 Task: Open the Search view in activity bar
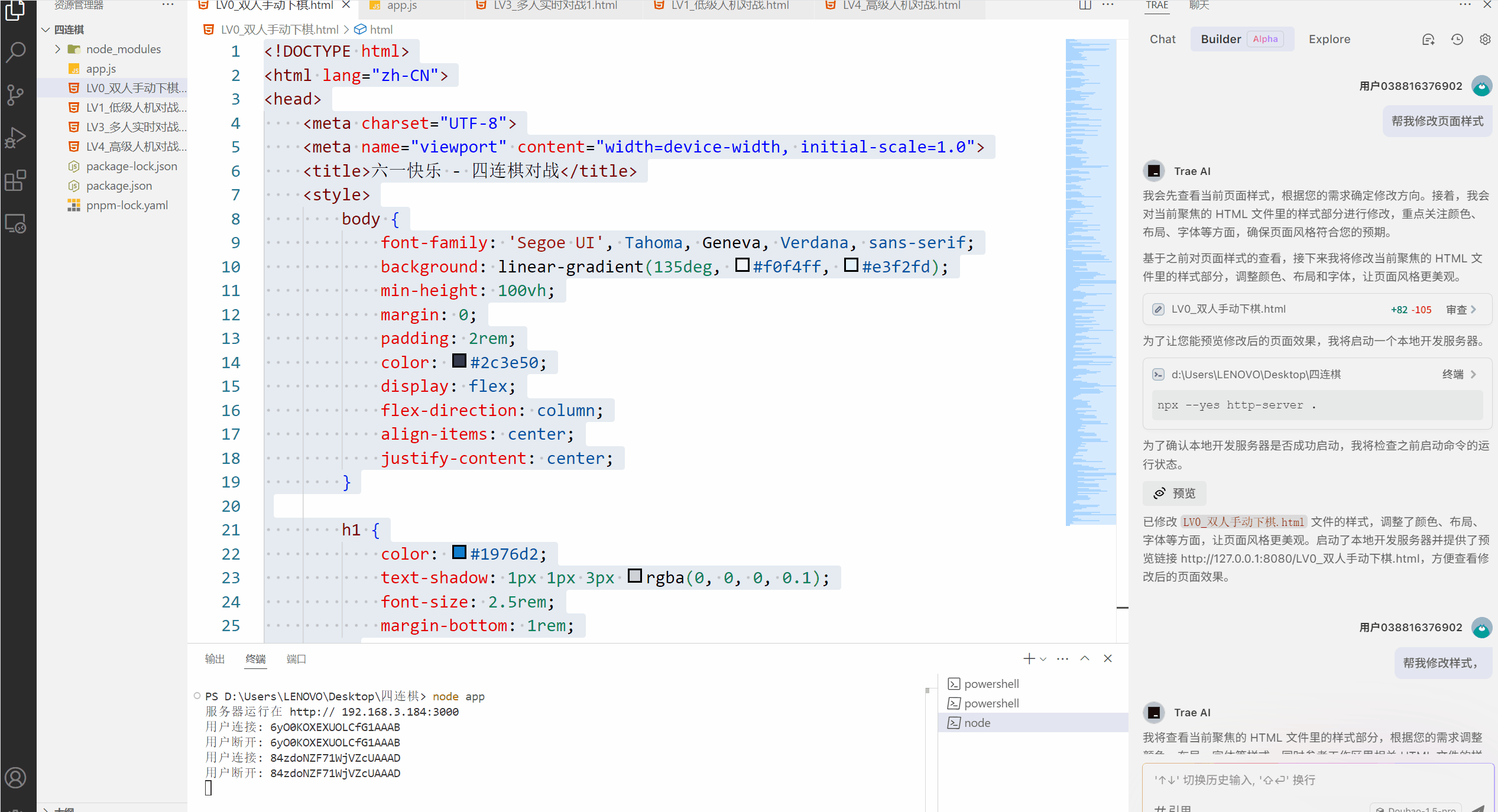point(16,52)
